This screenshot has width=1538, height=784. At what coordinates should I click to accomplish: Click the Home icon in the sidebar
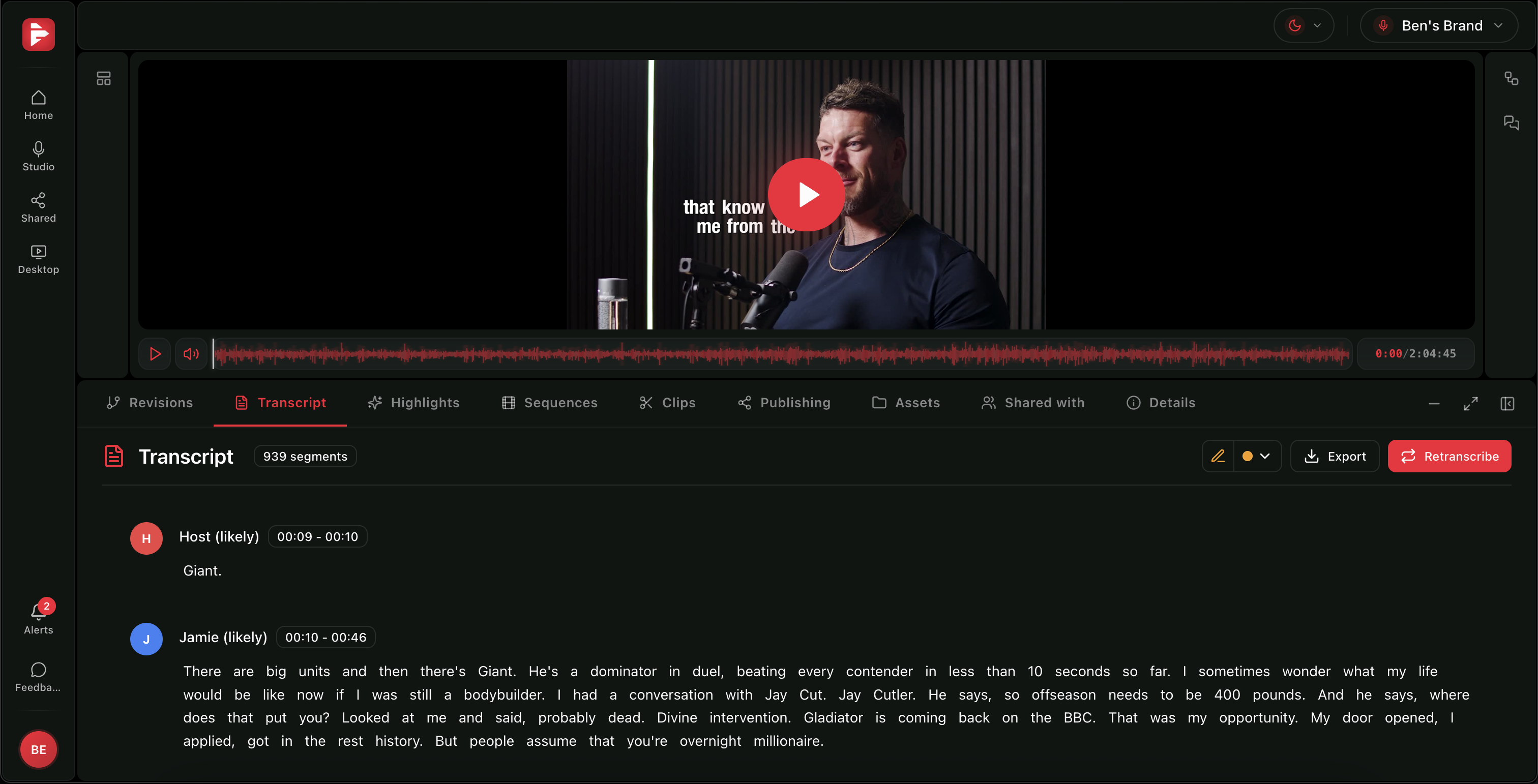pos(38,104)
